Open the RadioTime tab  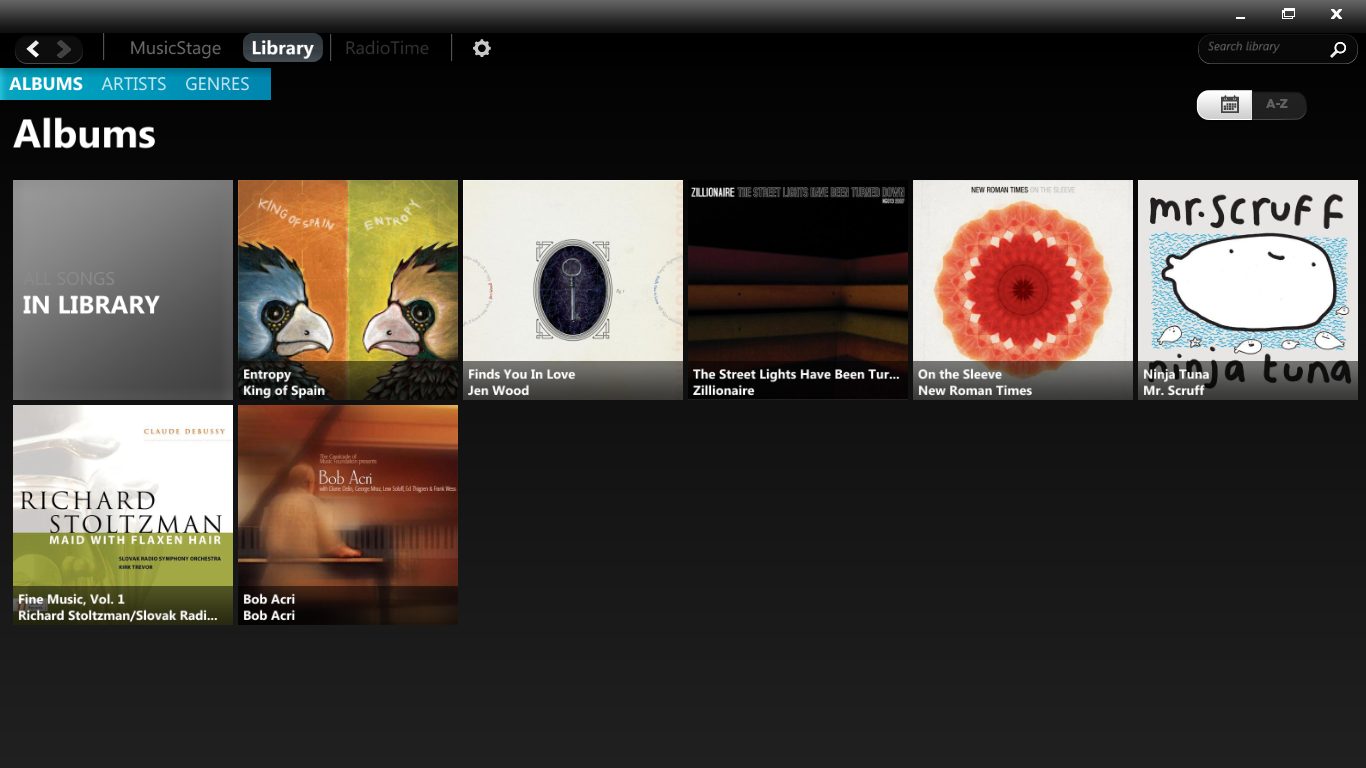(386, 48)
